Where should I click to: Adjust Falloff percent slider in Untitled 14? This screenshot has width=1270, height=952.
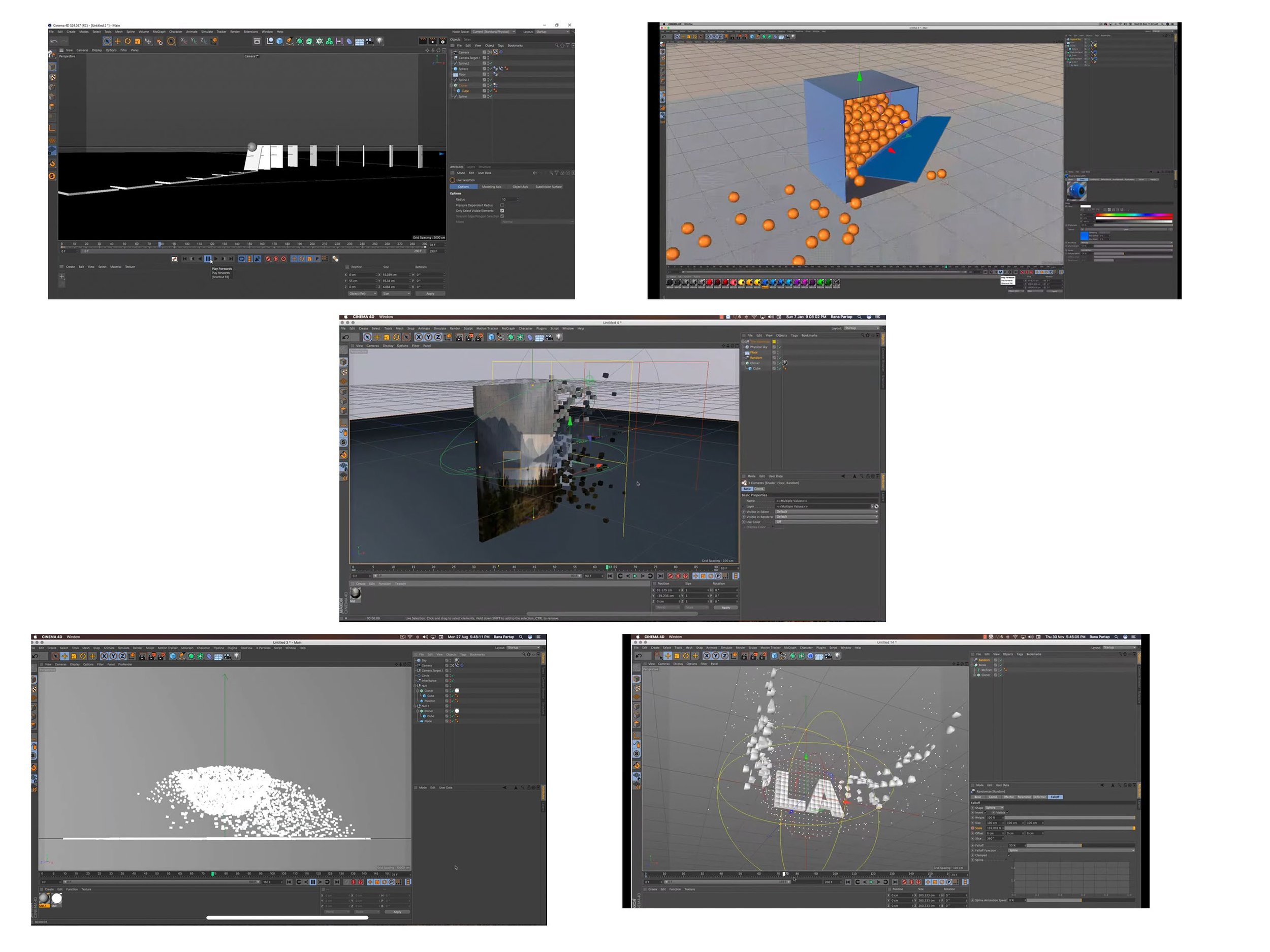1081,845
